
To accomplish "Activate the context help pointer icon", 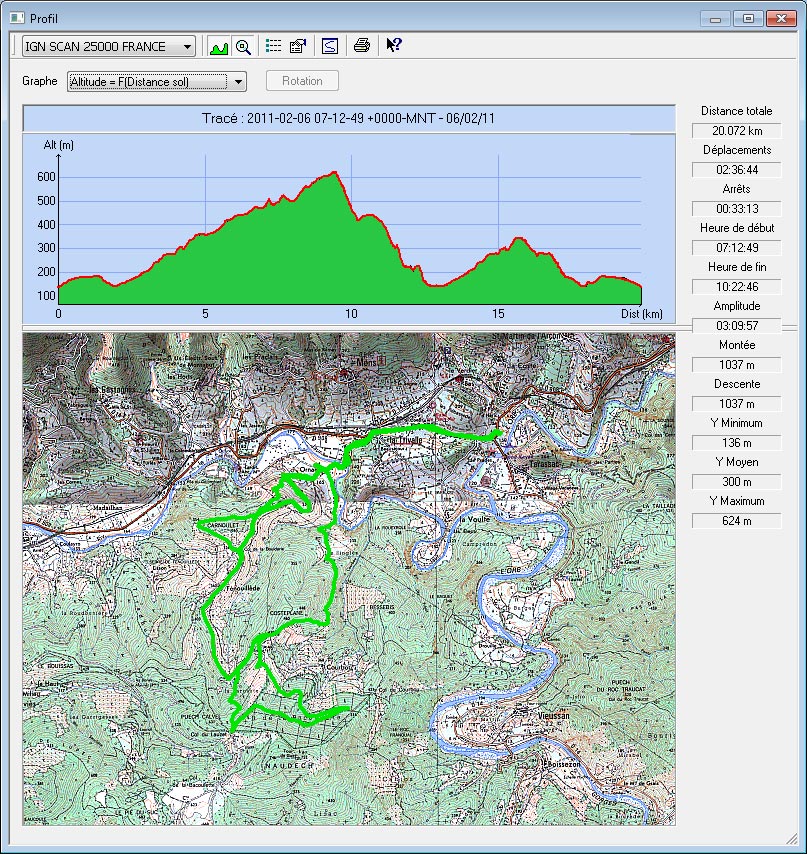I will tap(393, 45).
